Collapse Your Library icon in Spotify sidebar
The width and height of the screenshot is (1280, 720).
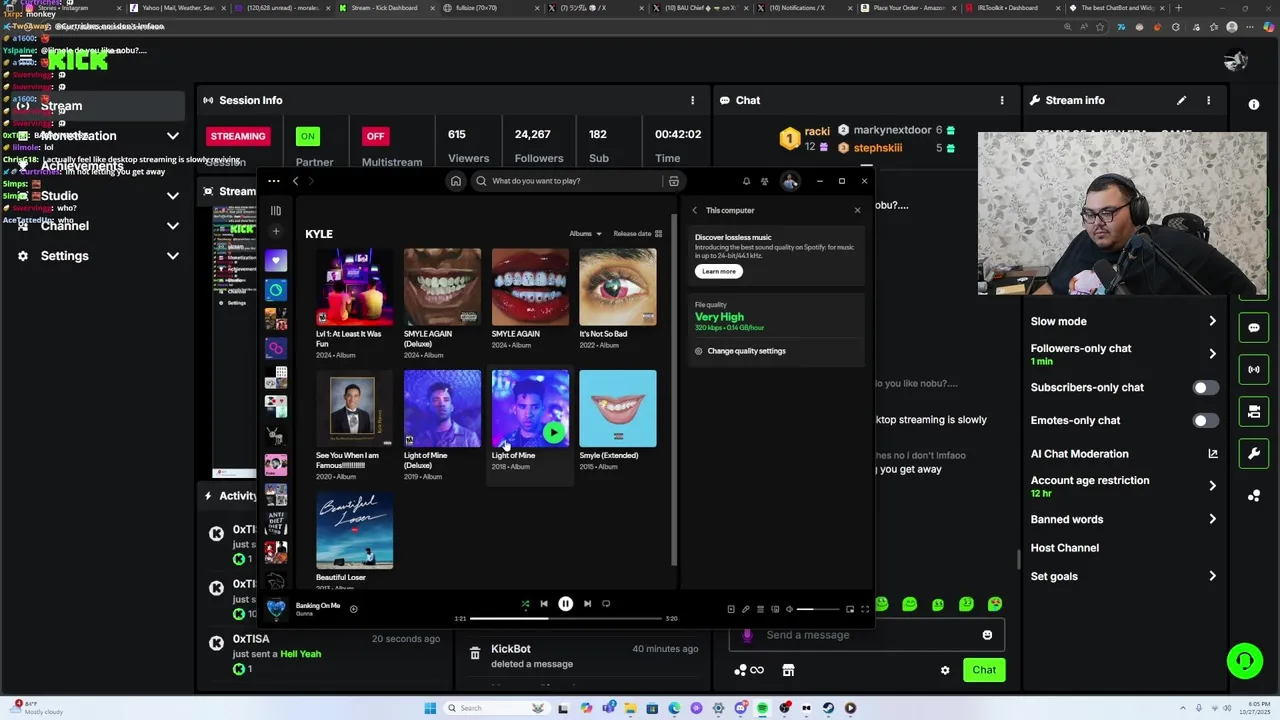276,211
